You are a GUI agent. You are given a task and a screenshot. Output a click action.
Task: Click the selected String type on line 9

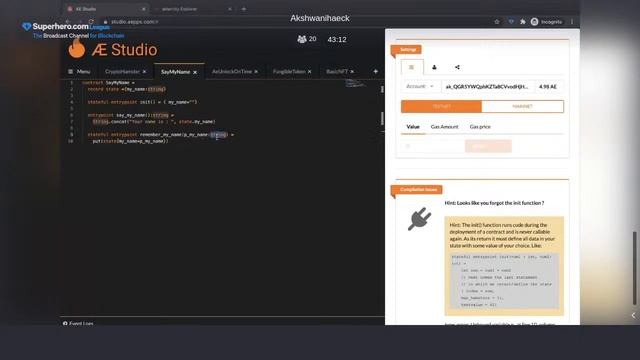coord(218,135)
